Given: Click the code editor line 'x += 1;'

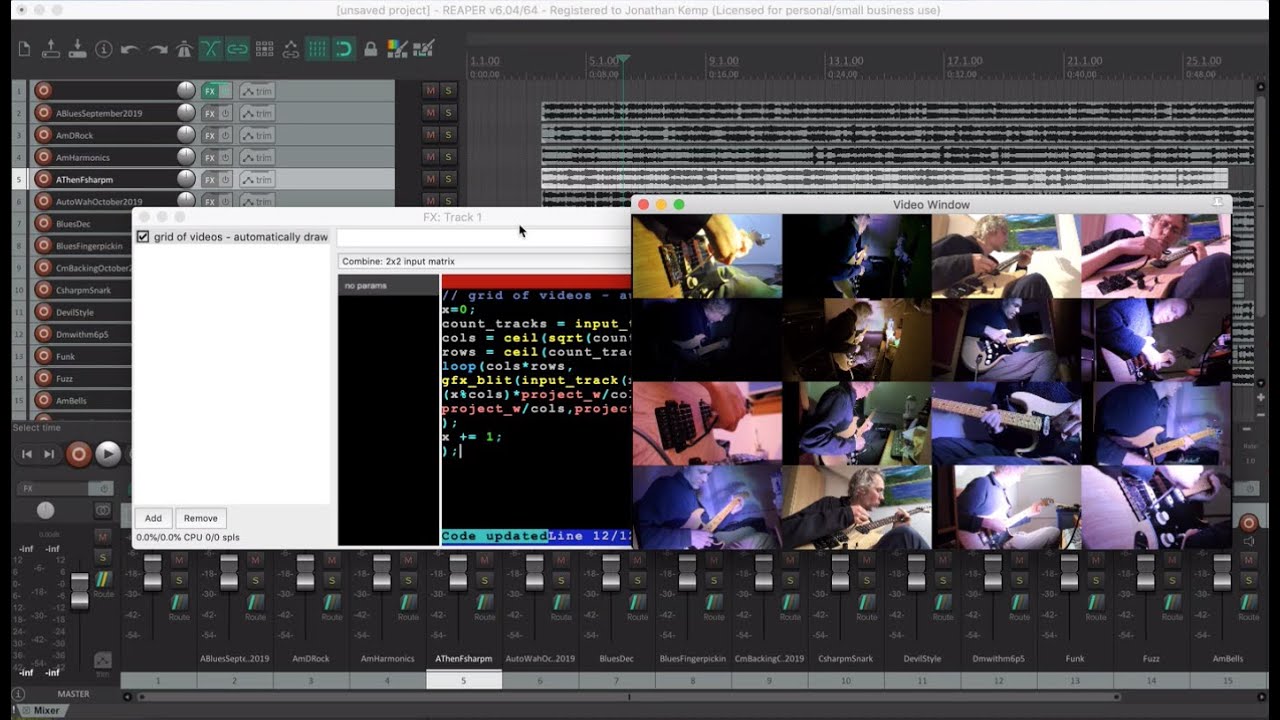Looking at the screenshot, I should click(x=472, y=437).
